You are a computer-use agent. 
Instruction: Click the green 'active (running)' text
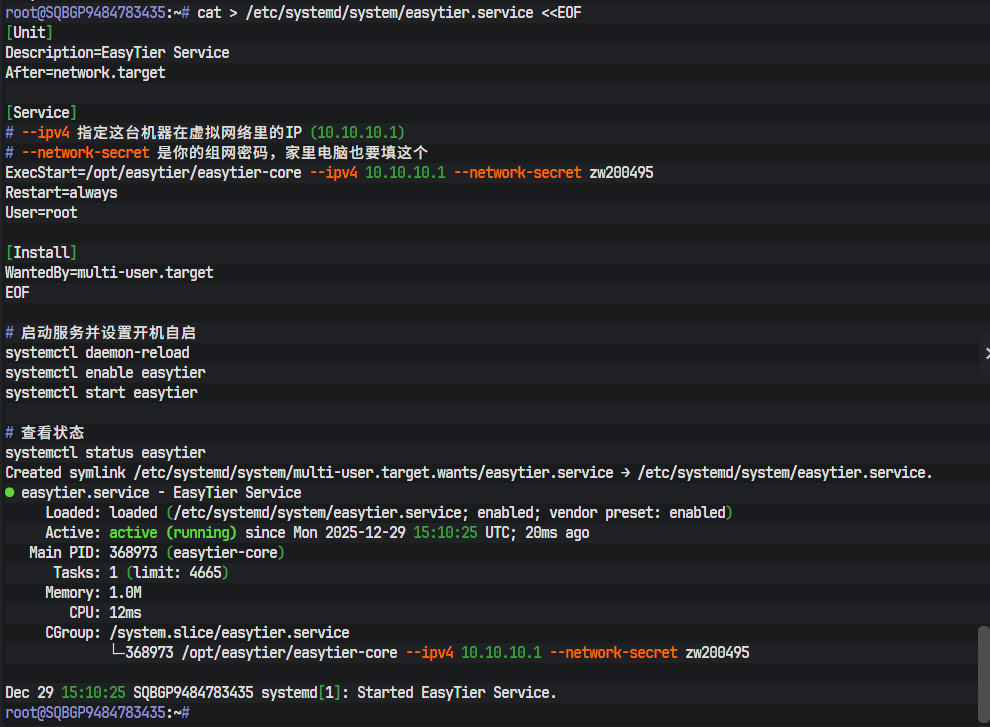click(173, 532)
